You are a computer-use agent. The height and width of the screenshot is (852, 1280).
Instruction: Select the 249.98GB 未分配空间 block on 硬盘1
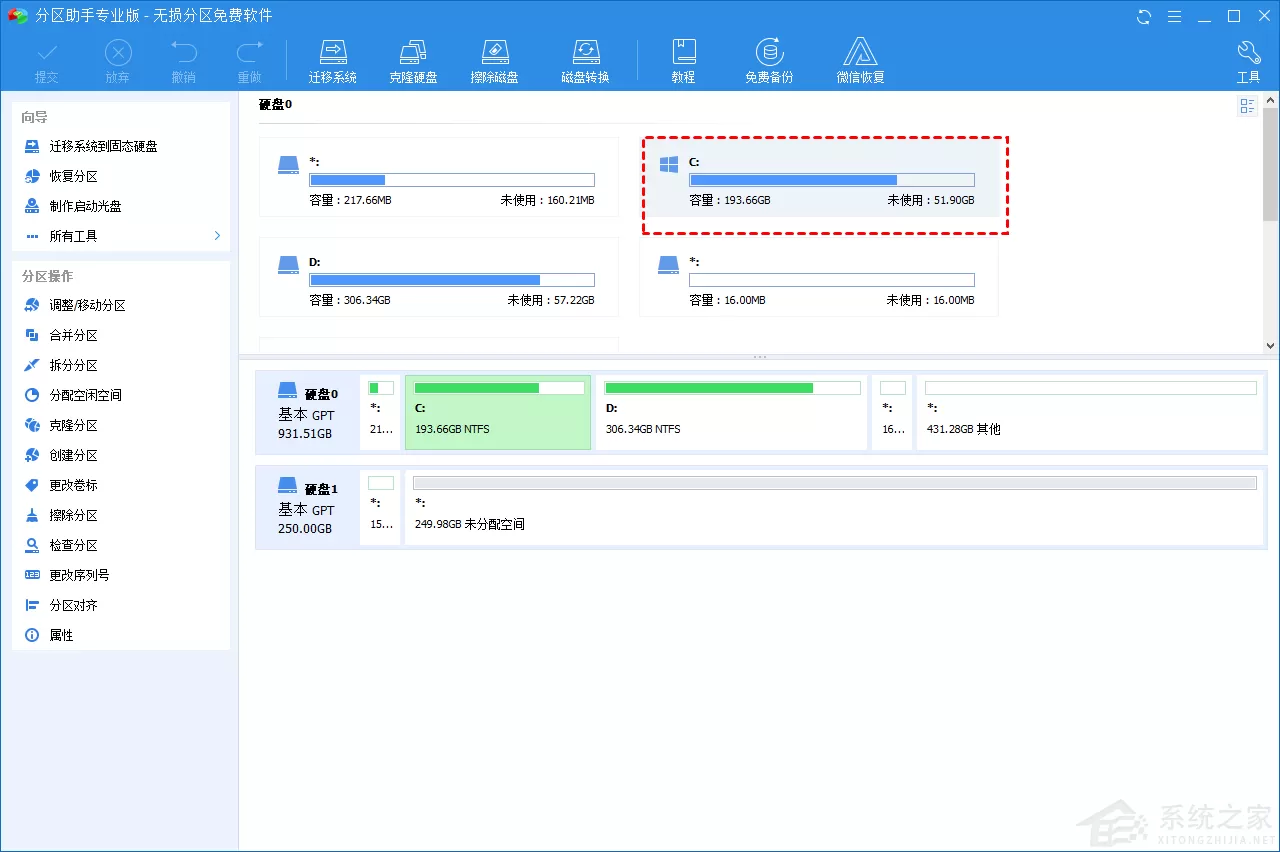pyautogui.click(x=835, y=507)
